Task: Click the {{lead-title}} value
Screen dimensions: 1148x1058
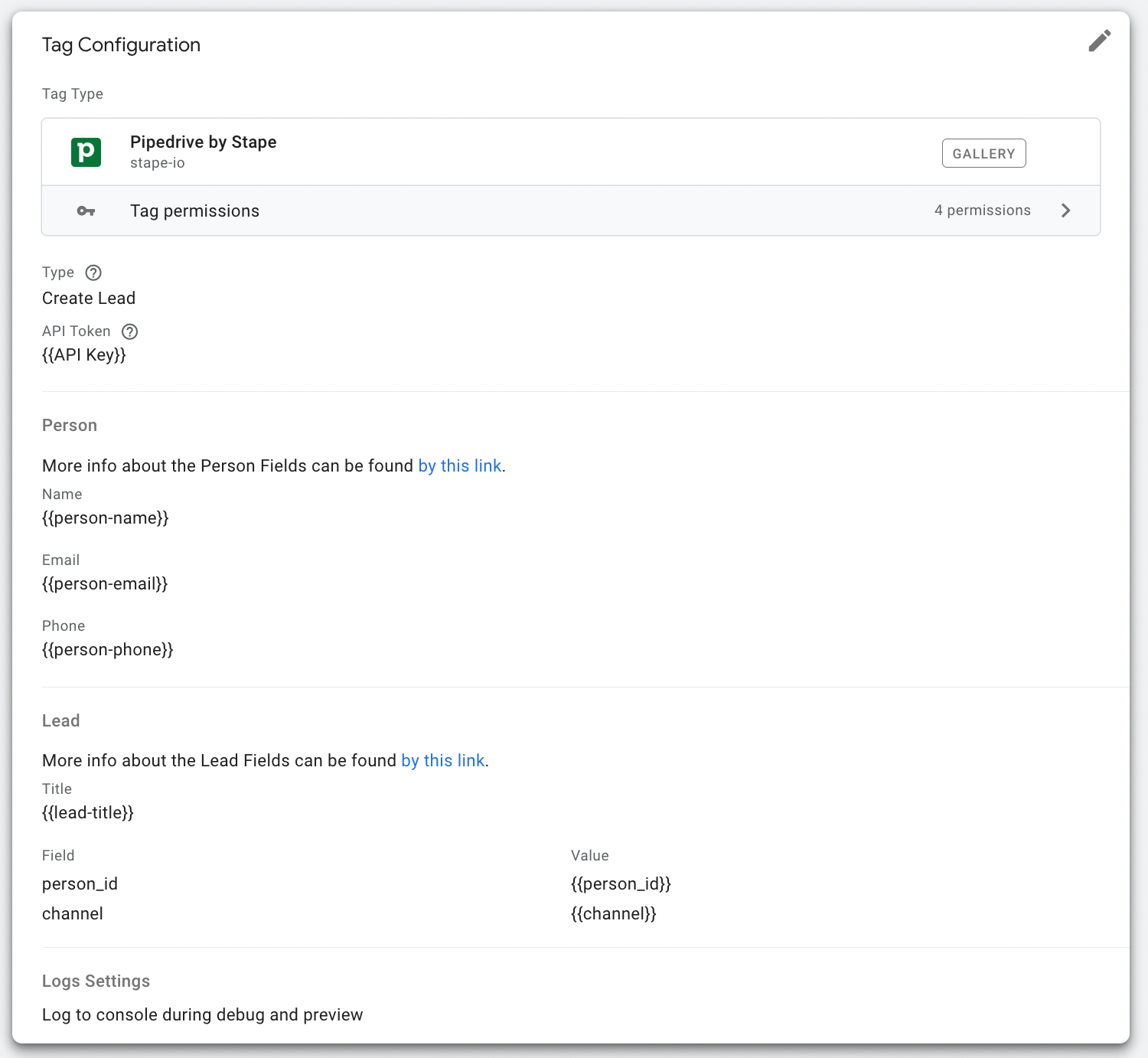Action: 88,813
